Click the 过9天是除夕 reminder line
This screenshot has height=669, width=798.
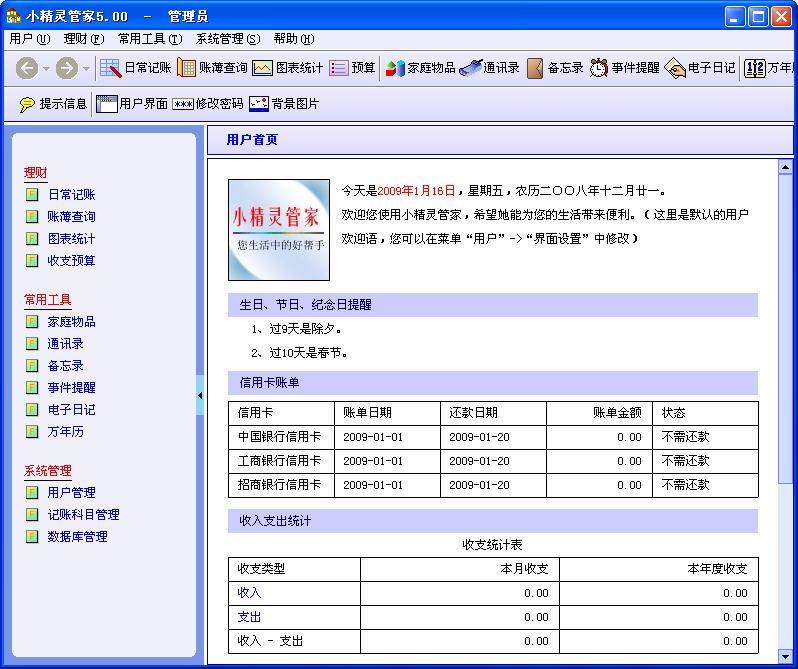pos(296,329)
